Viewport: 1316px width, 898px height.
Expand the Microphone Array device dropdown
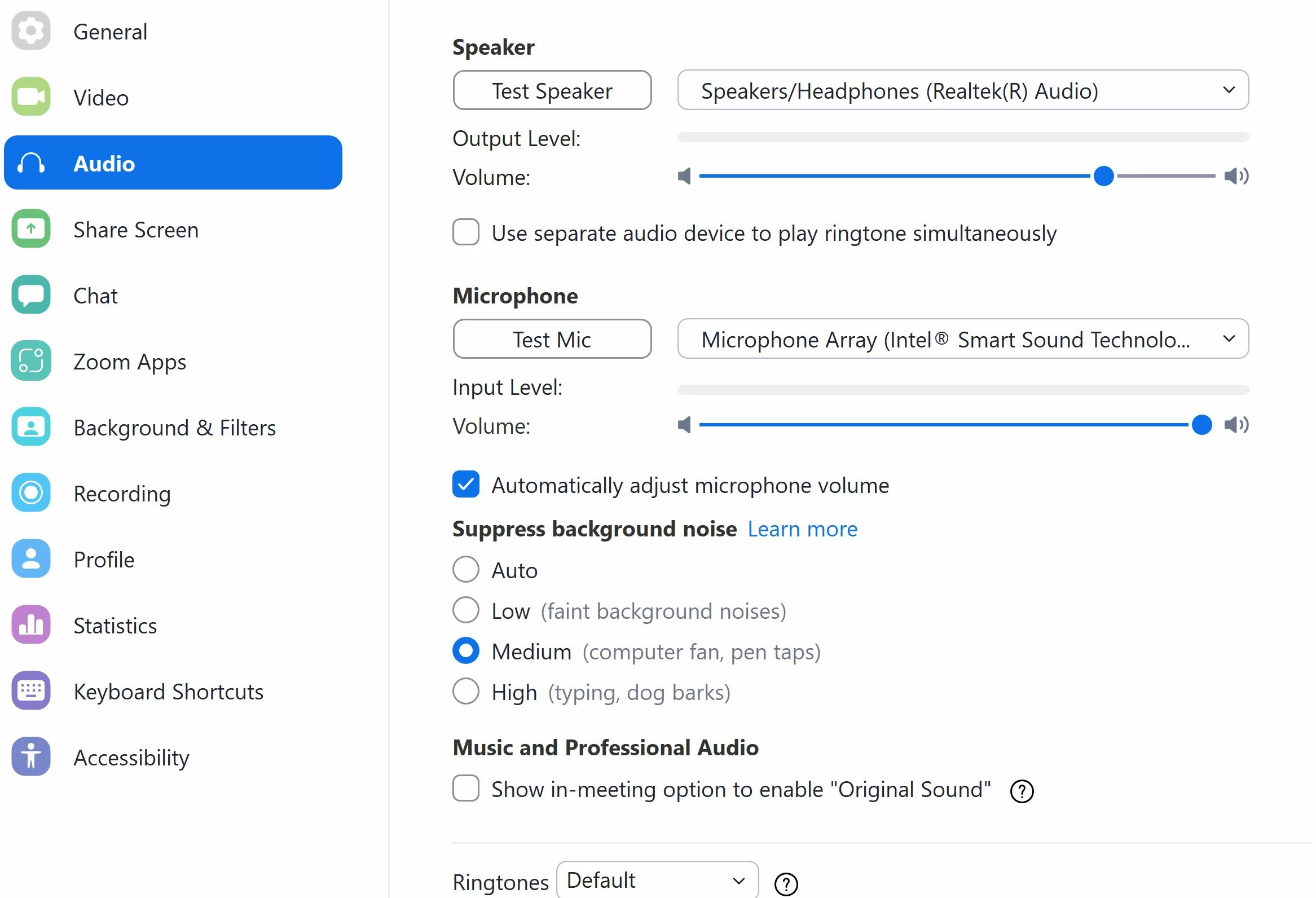click(963, 339)
